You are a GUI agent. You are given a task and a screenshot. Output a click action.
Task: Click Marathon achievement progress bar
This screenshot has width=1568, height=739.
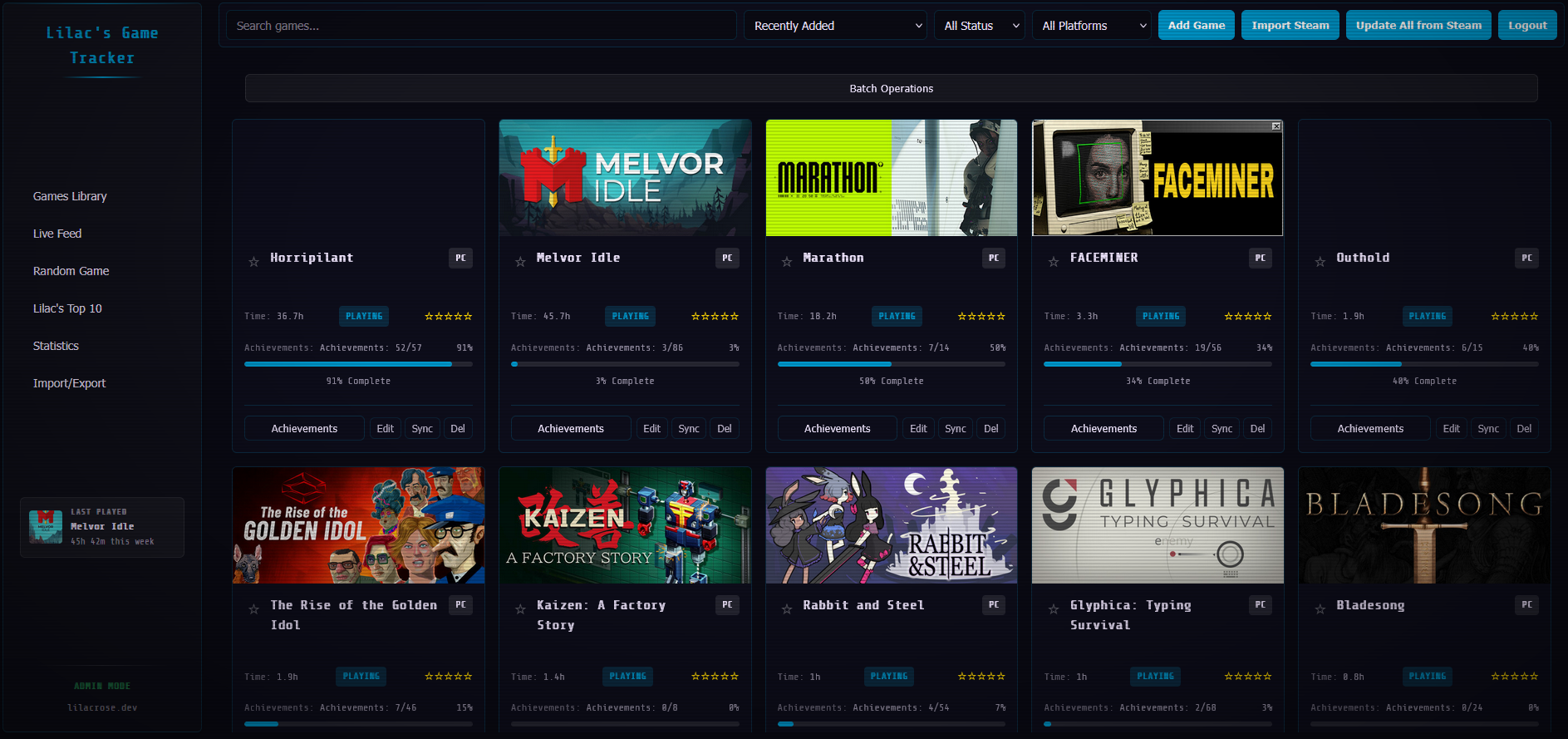coord(891,364)
